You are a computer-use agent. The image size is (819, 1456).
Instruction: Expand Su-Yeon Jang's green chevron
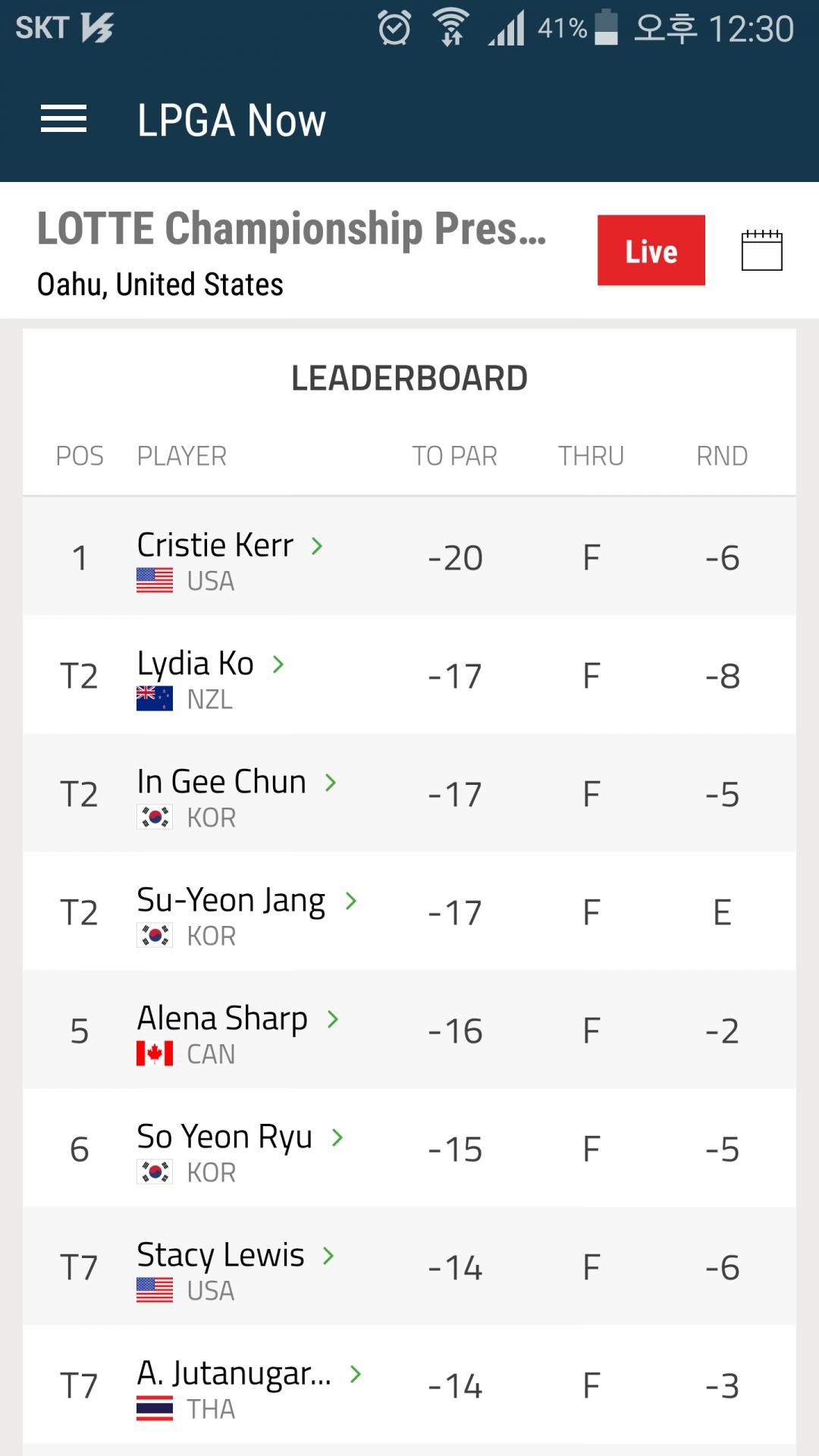coord(350,901)
